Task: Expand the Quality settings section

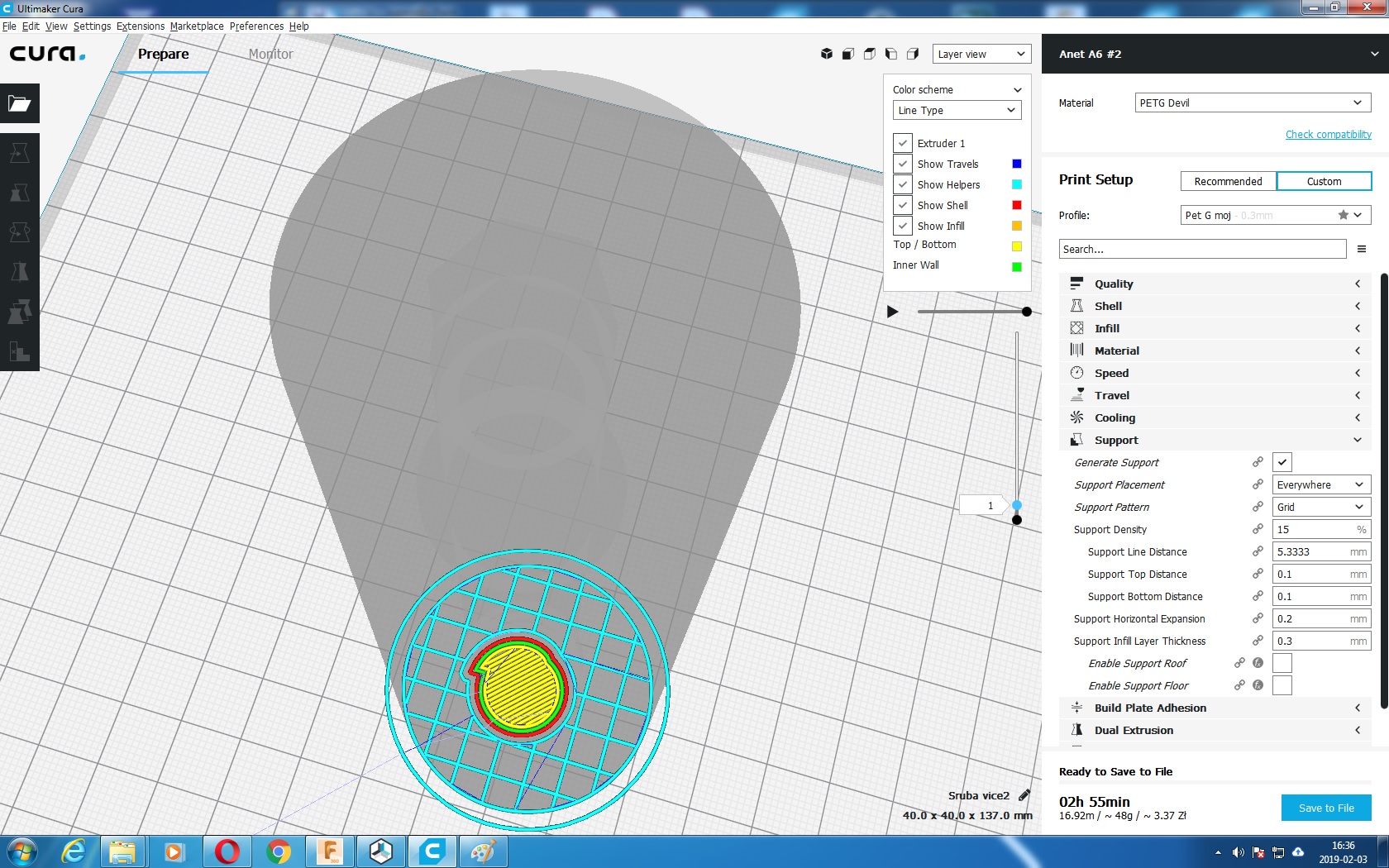Action: pos(1215,284)
